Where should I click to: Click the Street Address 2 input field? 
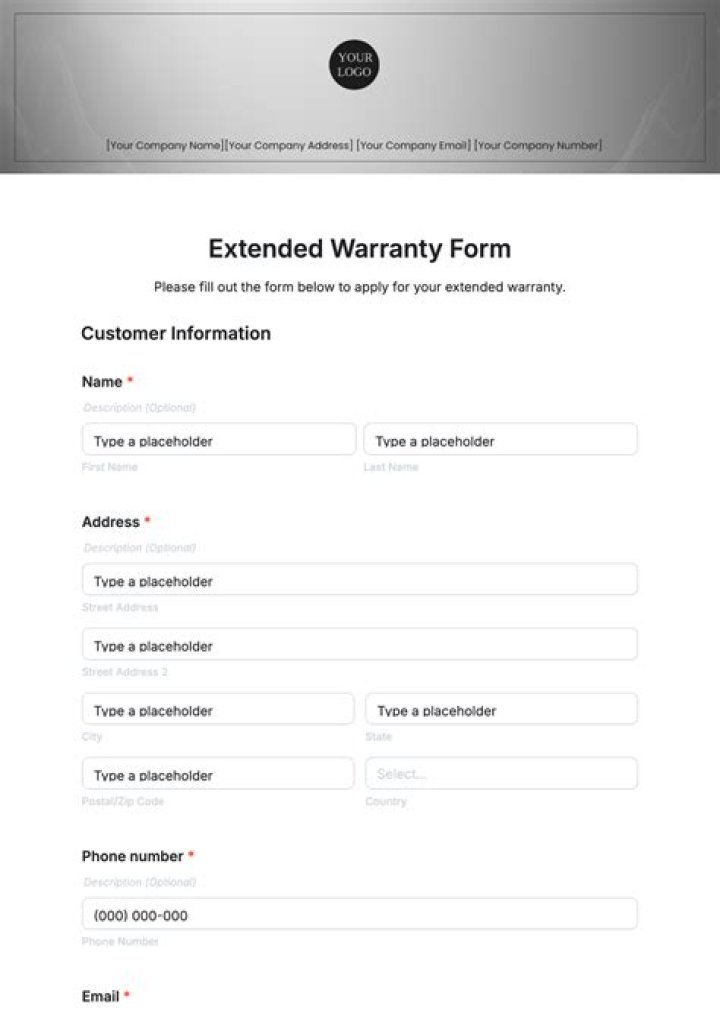pos(359,645)
